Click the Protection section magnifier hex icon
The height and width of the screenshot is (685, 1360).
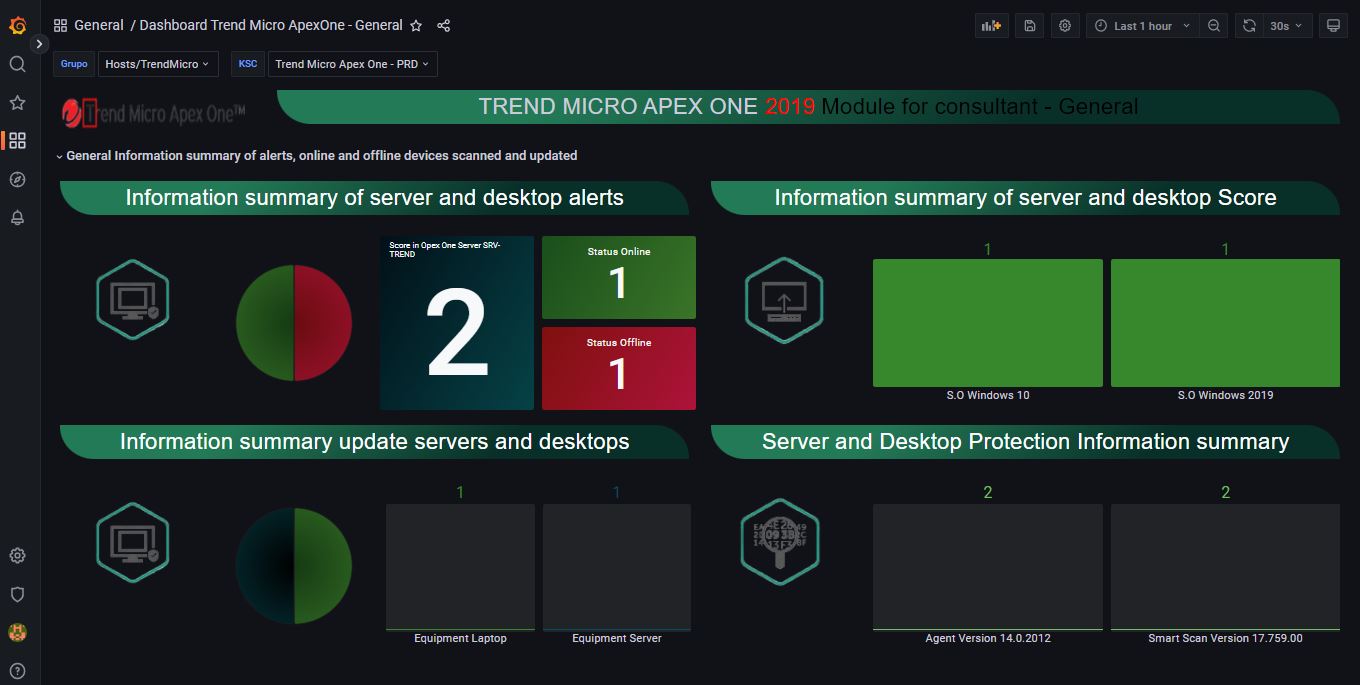[x=780, y=542]
